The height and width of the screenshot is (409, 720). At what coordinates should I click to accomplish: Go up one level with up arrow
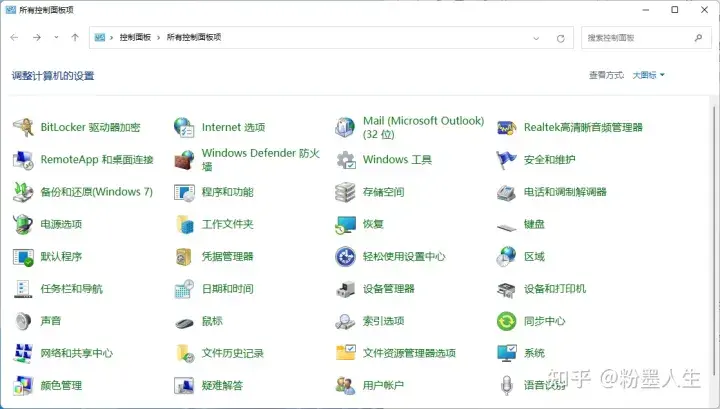pyautogui.click(x=75, y=38)
